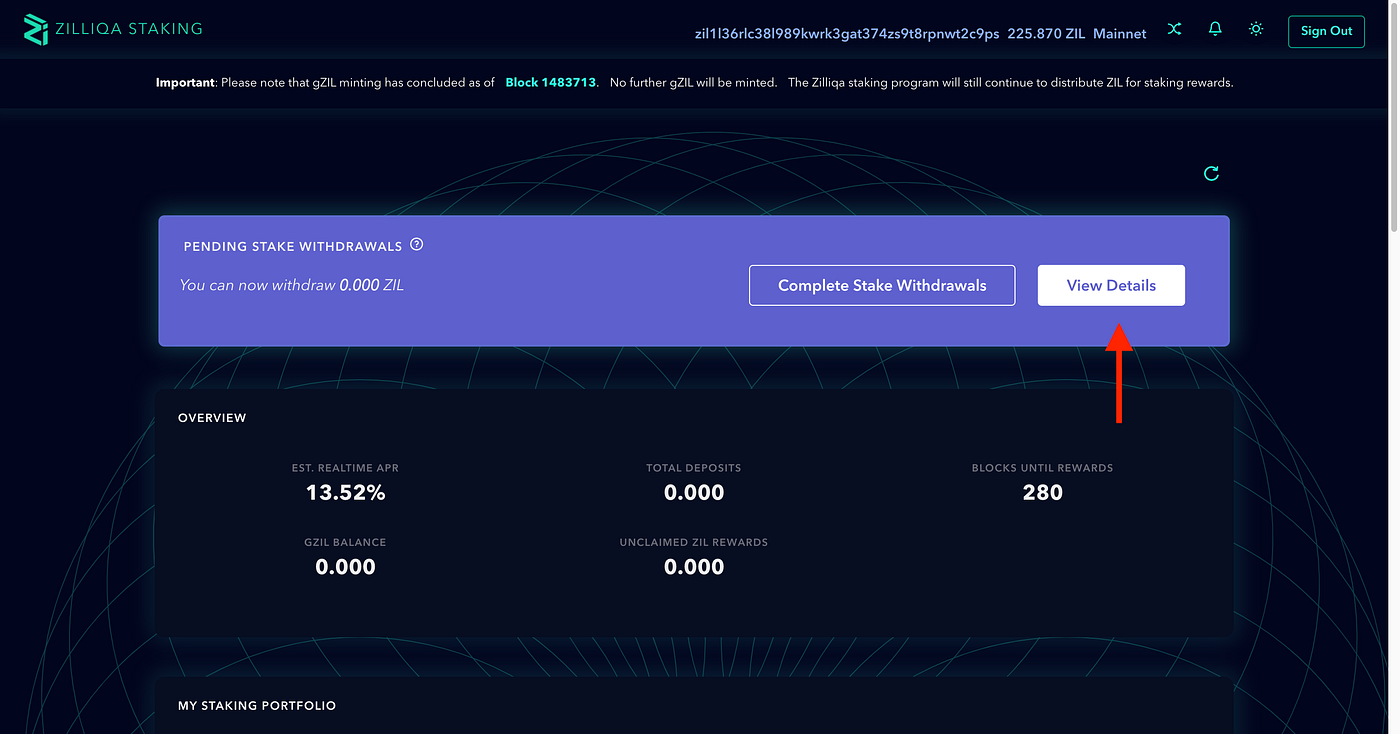Select the 13.52% realtime APR value
The height and width of the screenshot is (734, 1400).
click(x=345, y=492)
